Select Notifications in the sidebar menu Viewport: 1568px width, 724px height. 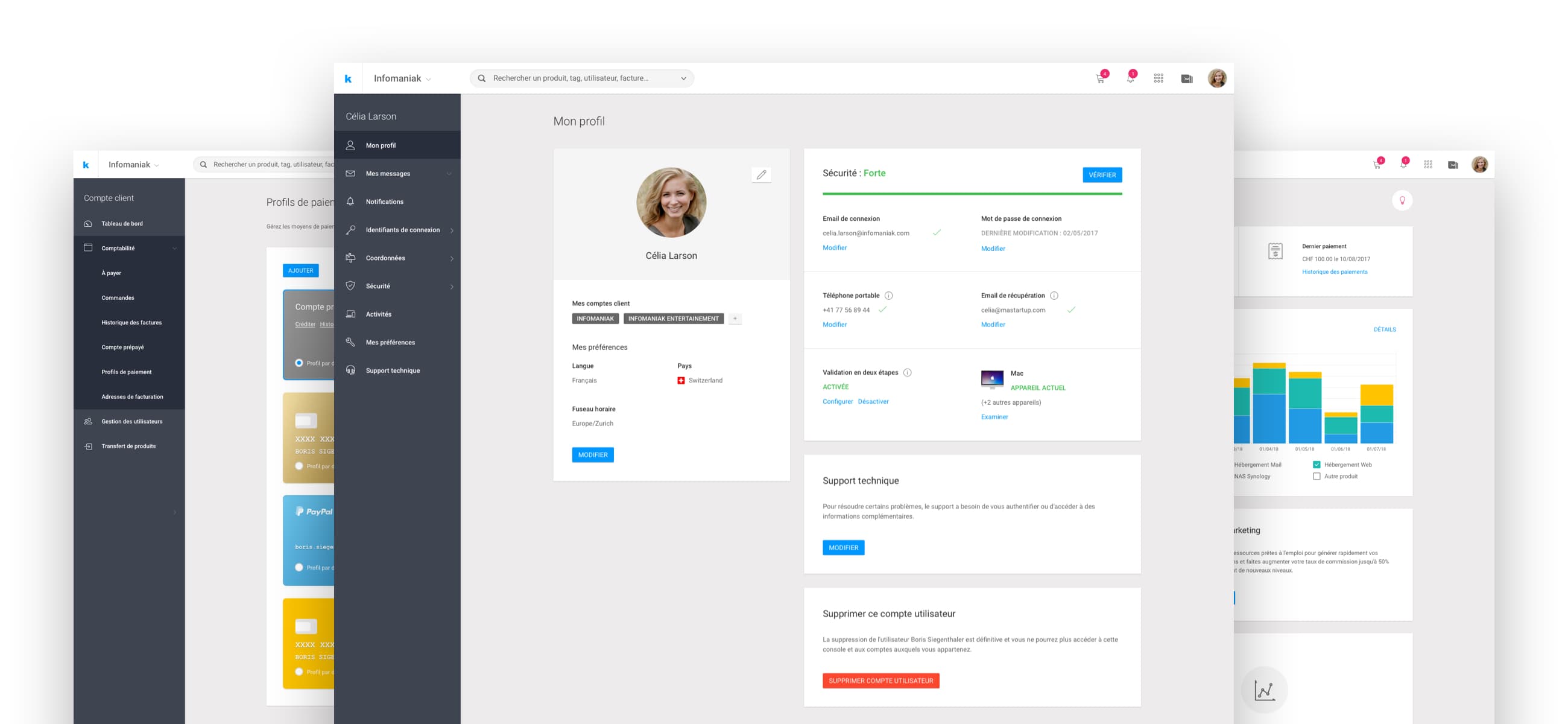(384, 202)
